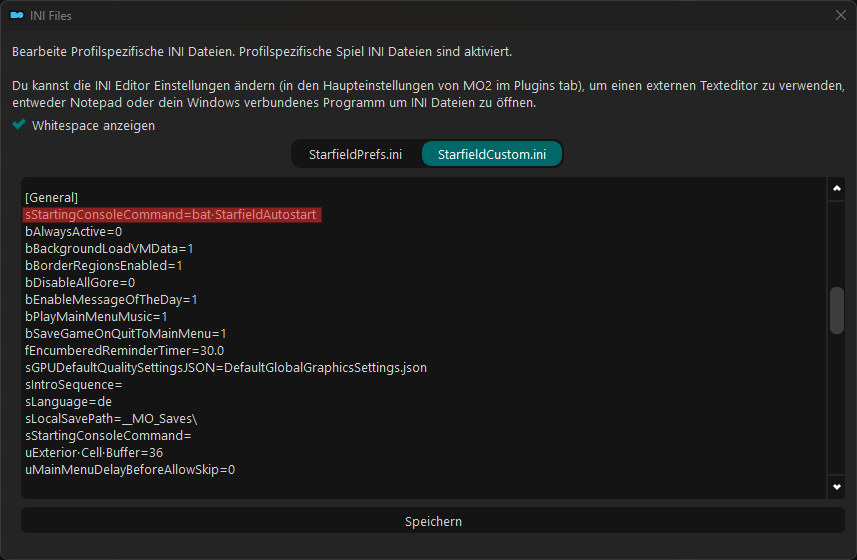This screenshot has width=857, height=560.
Task: Click the bBorderRegionsEnabled=1 line
Action: tap(103, 266)
